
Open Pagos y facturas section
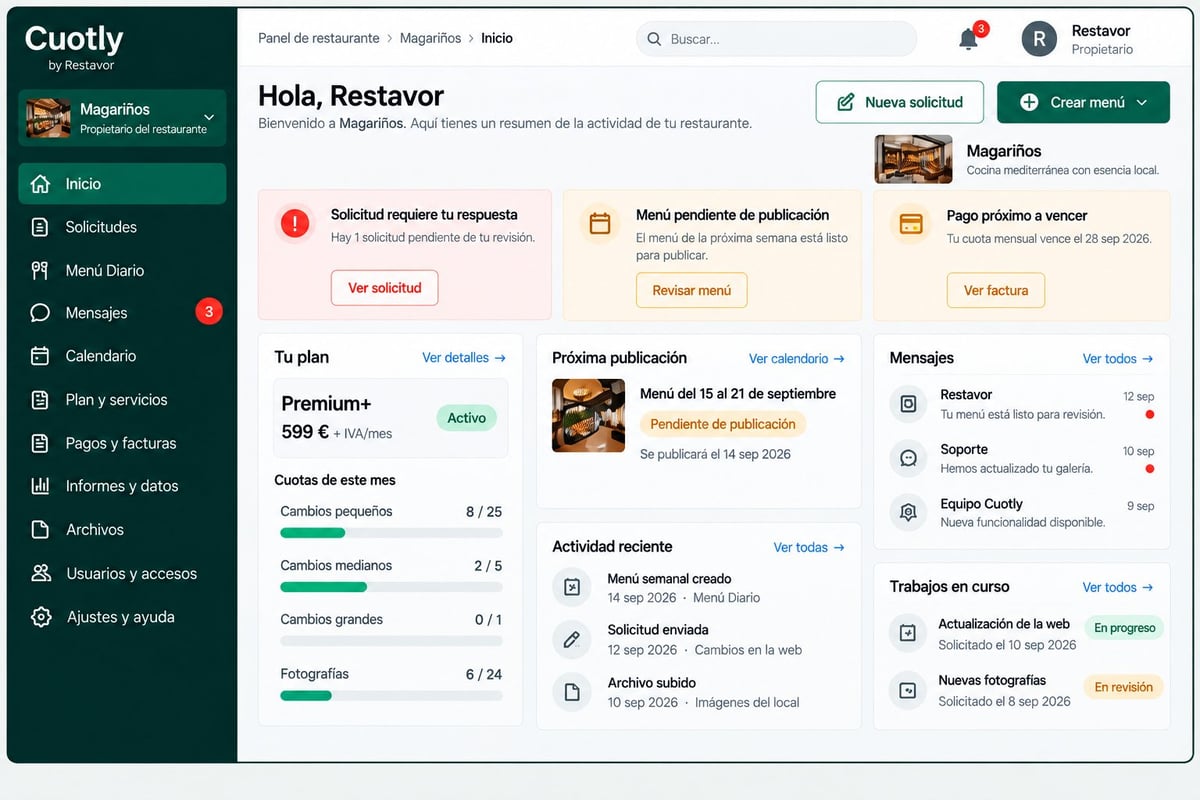tap(122, 443)
